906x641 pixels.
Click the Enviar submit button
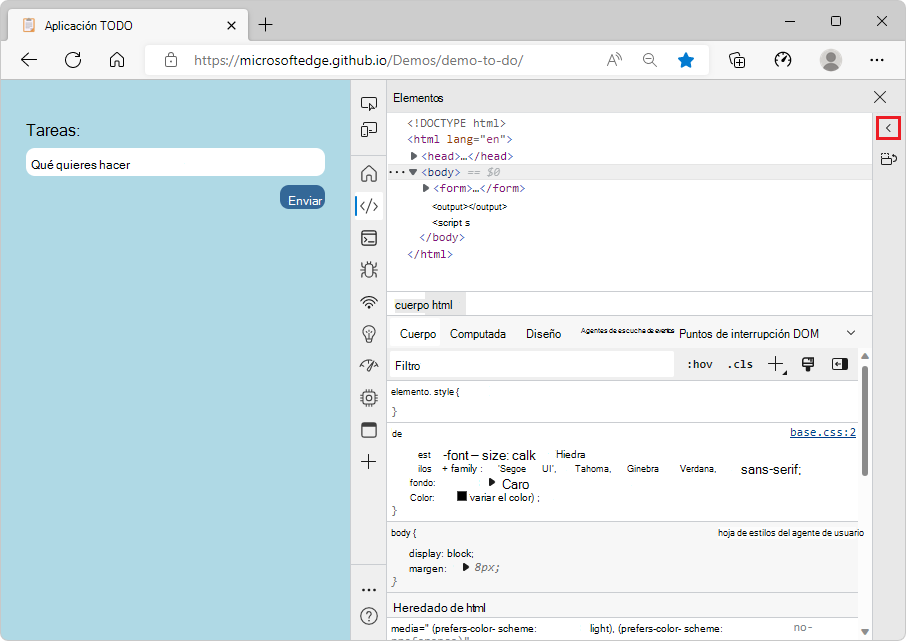302,197
